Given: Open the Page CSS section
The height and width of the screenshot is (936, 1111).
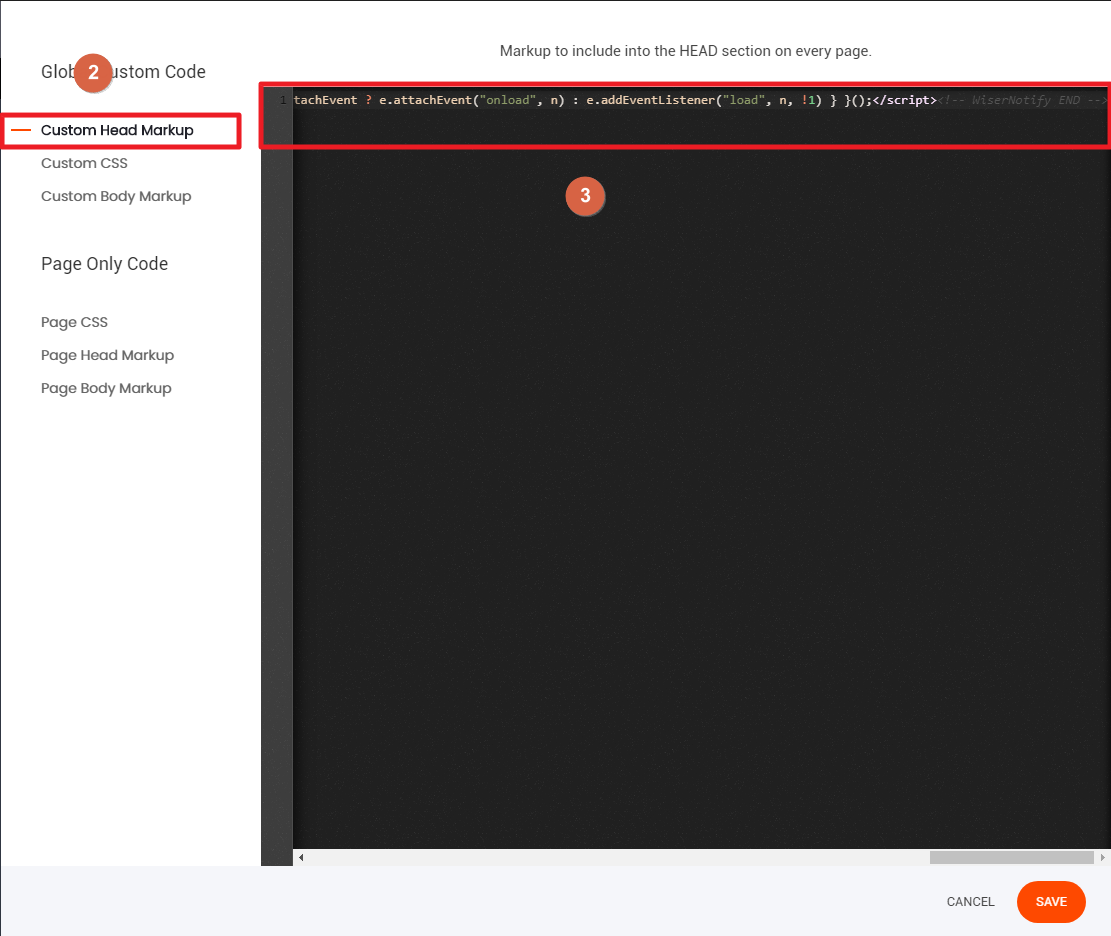Looking at the screenshot, I should click(x=74, y=322).
